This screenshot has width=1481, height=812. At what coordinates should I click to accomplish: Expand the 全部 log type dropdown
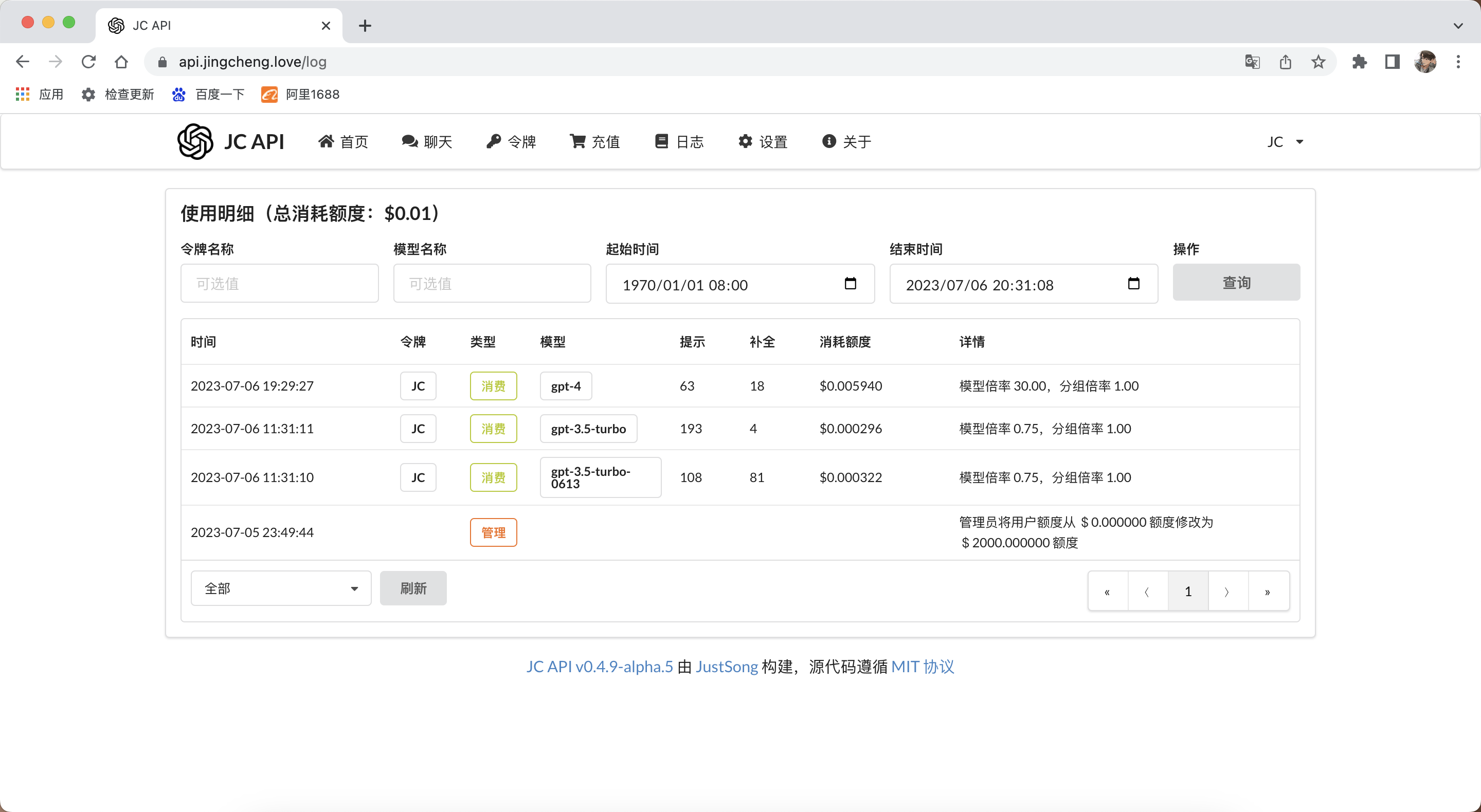281,588
